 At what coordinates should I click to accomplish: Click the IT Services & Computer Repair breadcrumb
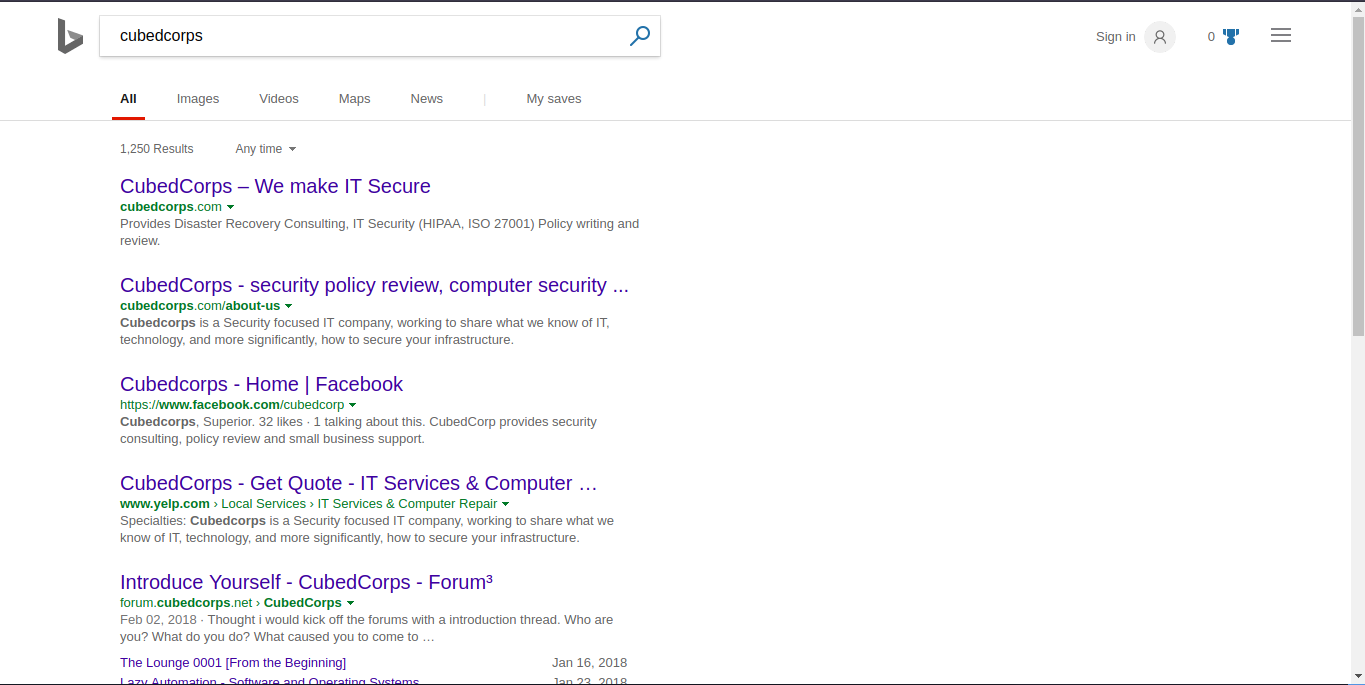(x=408, y=504)
